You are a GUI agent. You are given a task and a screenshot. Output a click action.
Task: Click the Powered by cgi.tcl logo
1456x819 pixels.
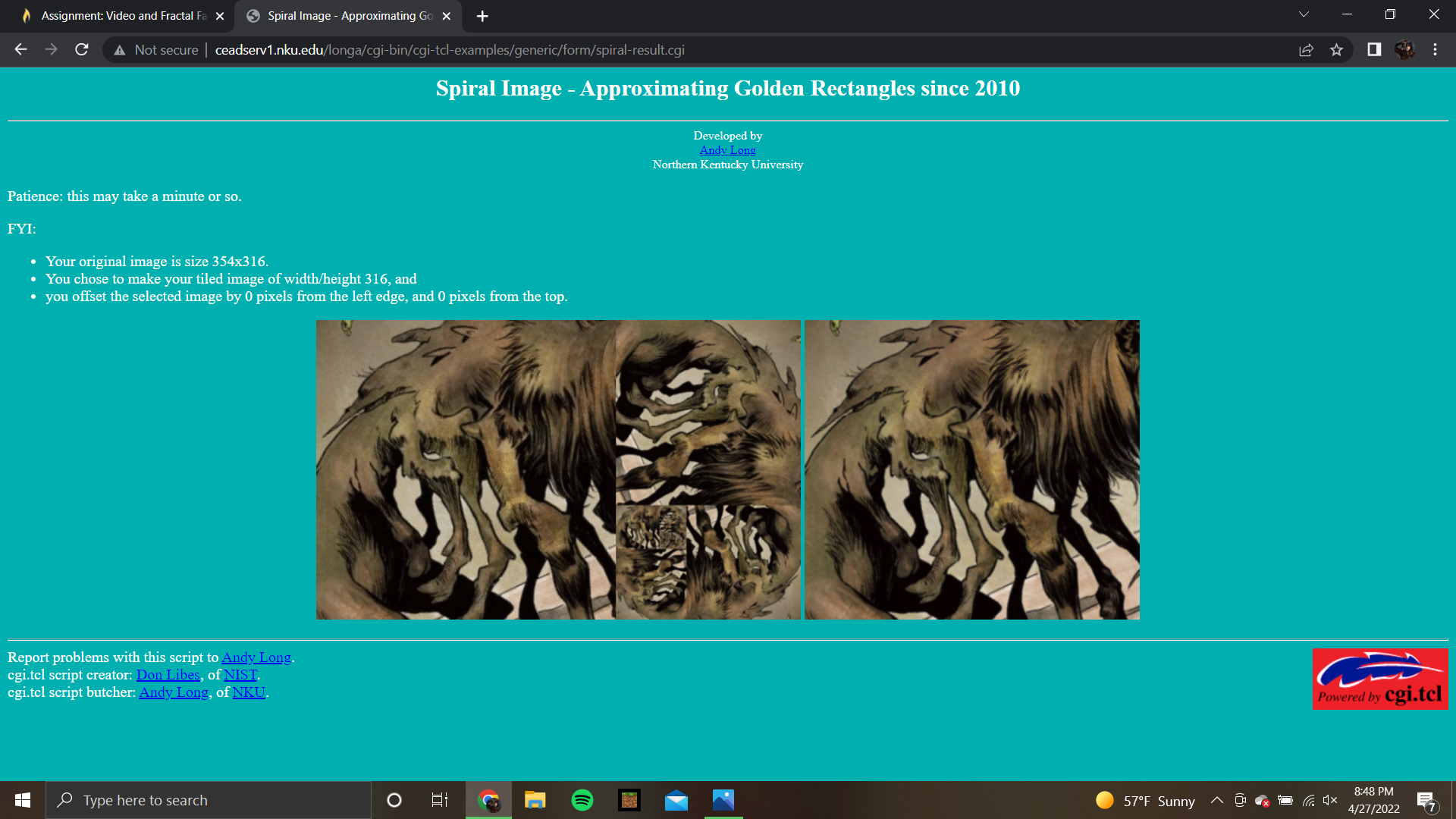(1380, 679)
